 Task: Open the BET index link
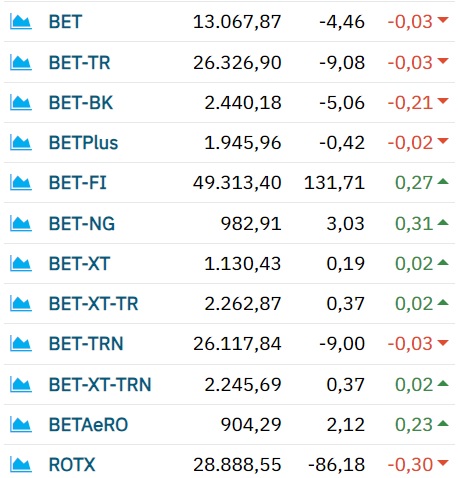click(x=65, y=22)
